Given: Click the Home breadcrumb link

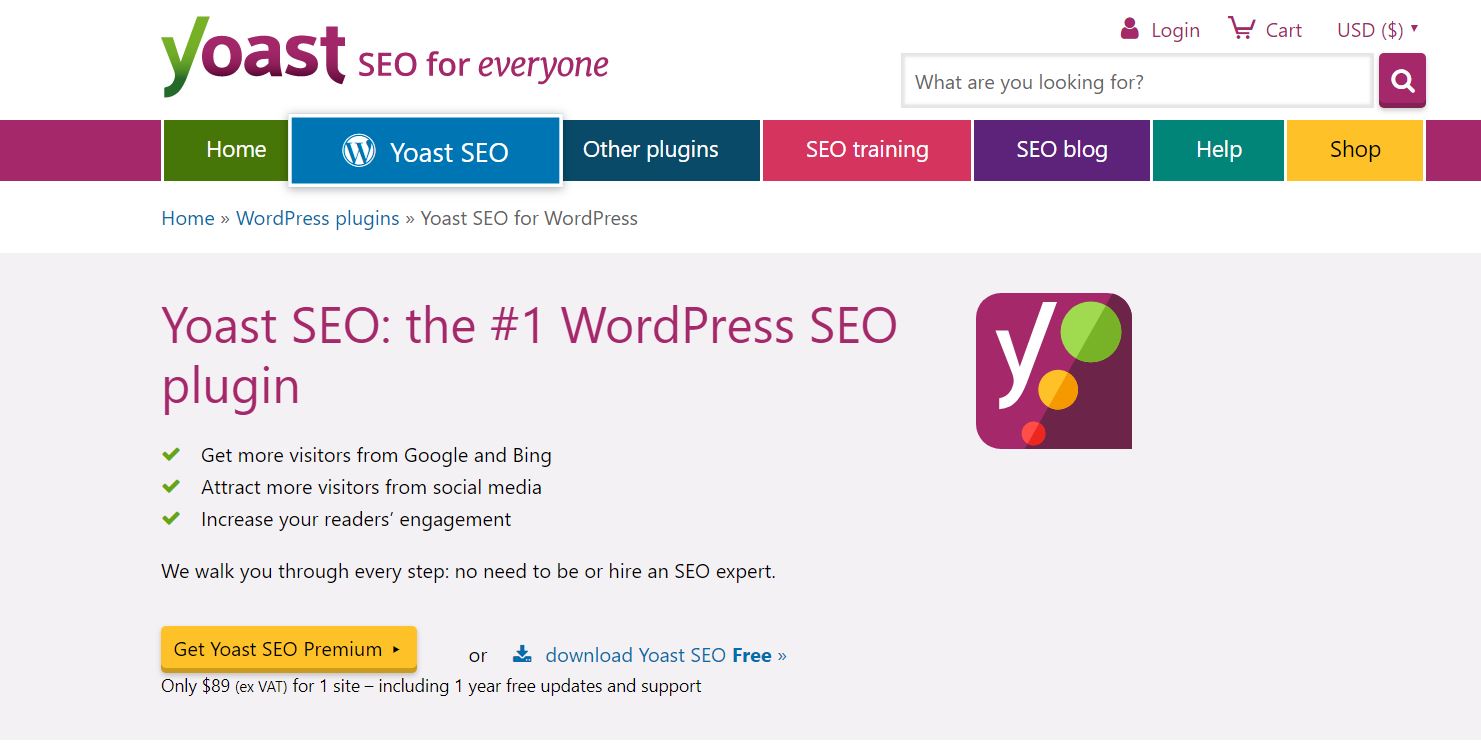Looking at the screenshot, I should 188,218.
